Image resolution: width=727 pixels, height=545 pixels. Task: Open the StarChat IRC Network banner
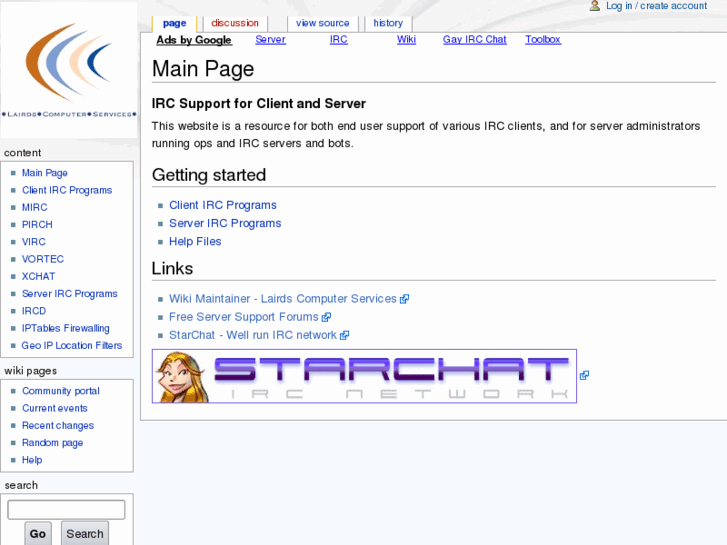coord(364,376)
